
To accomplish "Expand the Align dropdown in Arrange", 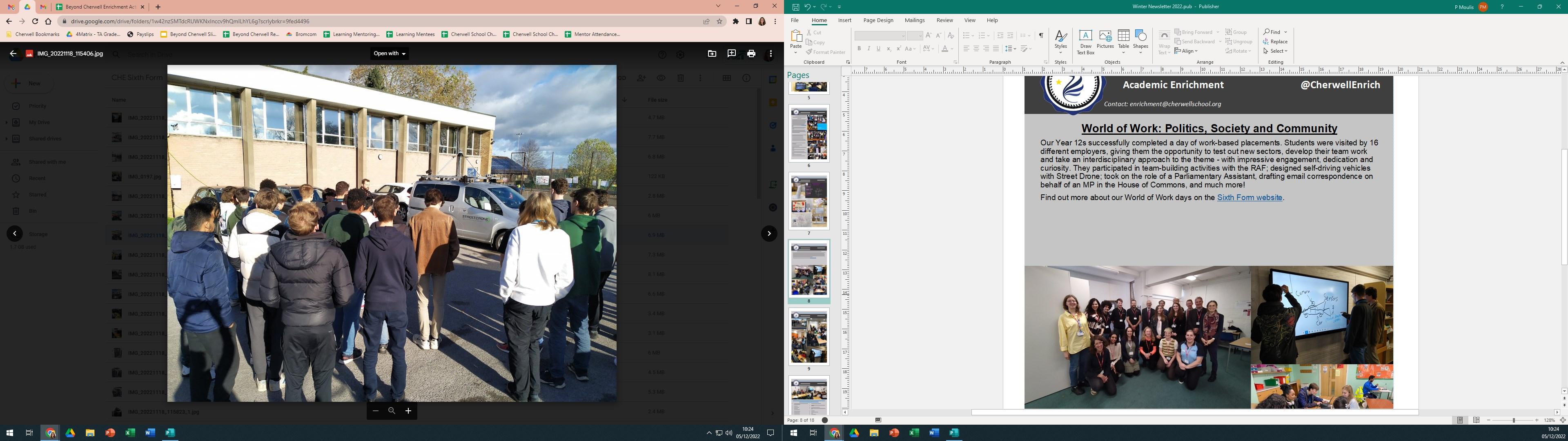I will tap(1187, 51).
